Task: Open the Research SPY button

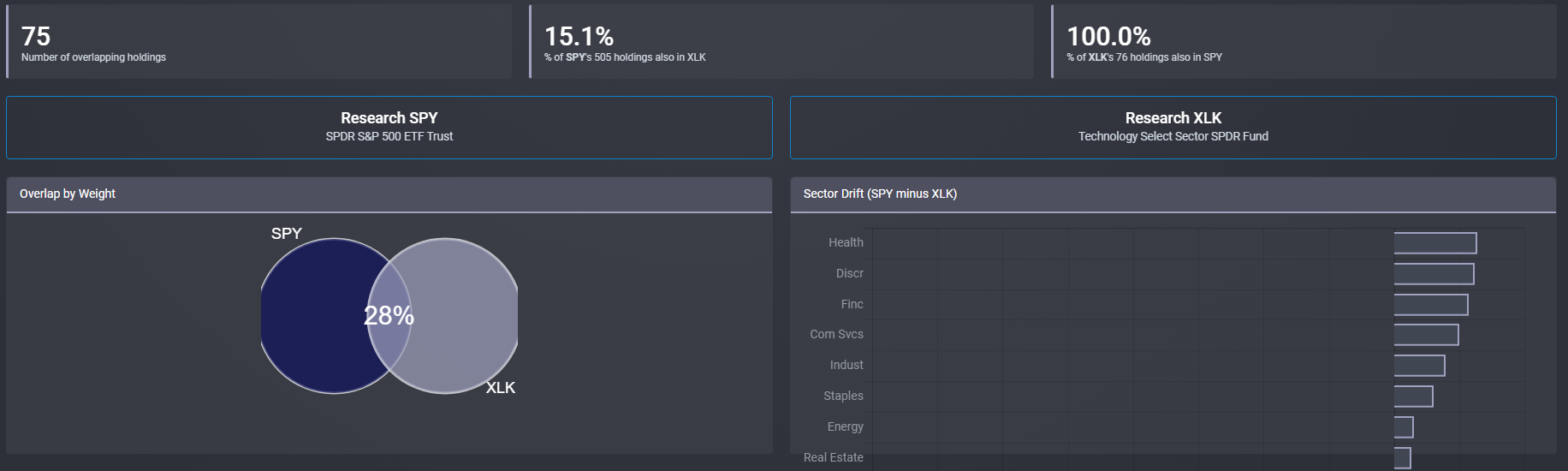Action: (x=389, y=128)
